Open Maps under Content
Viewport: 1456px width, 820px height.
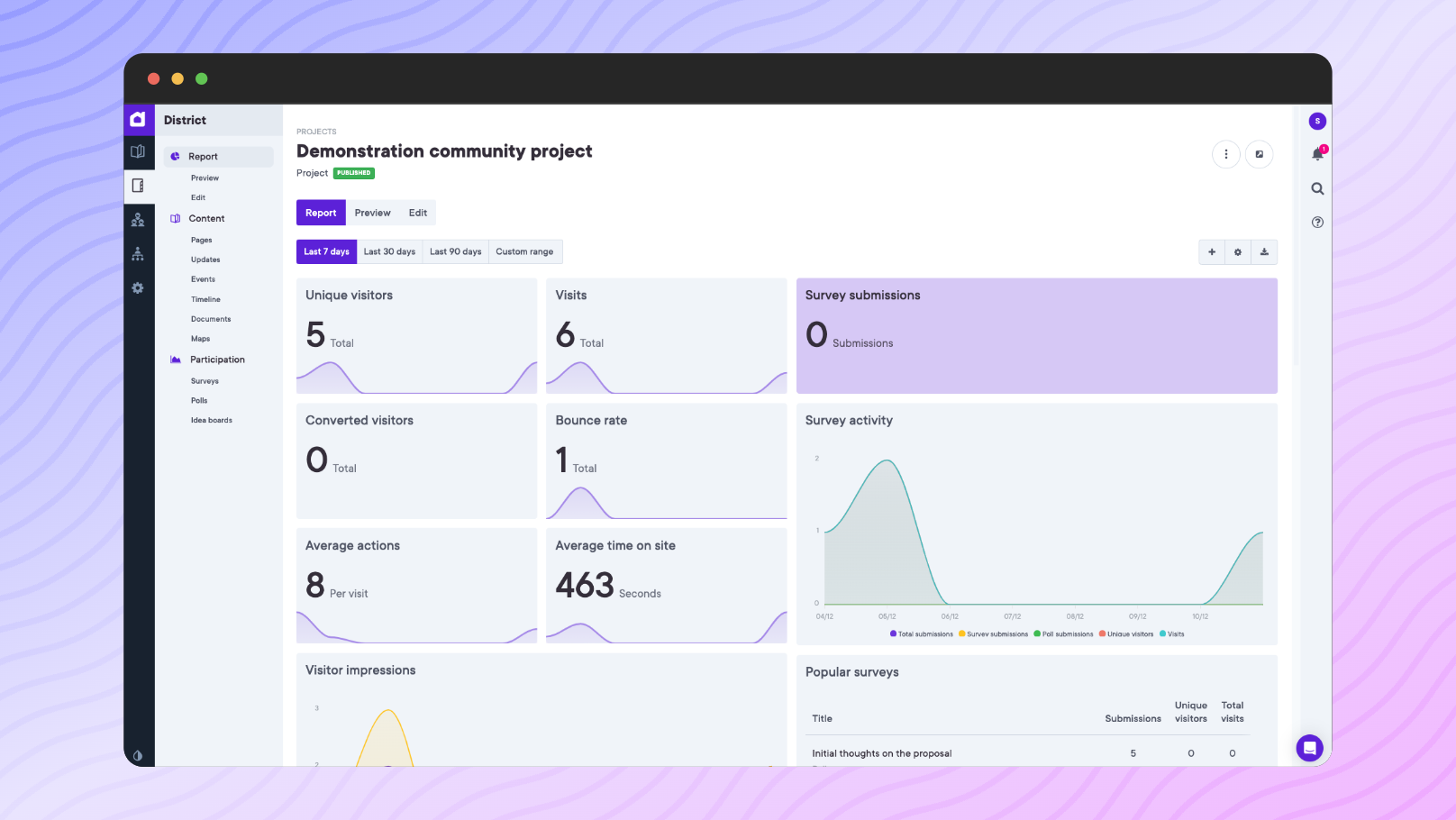point(200,339)
